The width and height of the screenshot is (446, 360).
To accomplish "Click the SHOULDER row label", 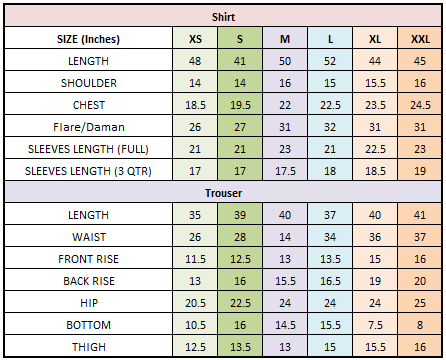I will [x=89, y=83].
